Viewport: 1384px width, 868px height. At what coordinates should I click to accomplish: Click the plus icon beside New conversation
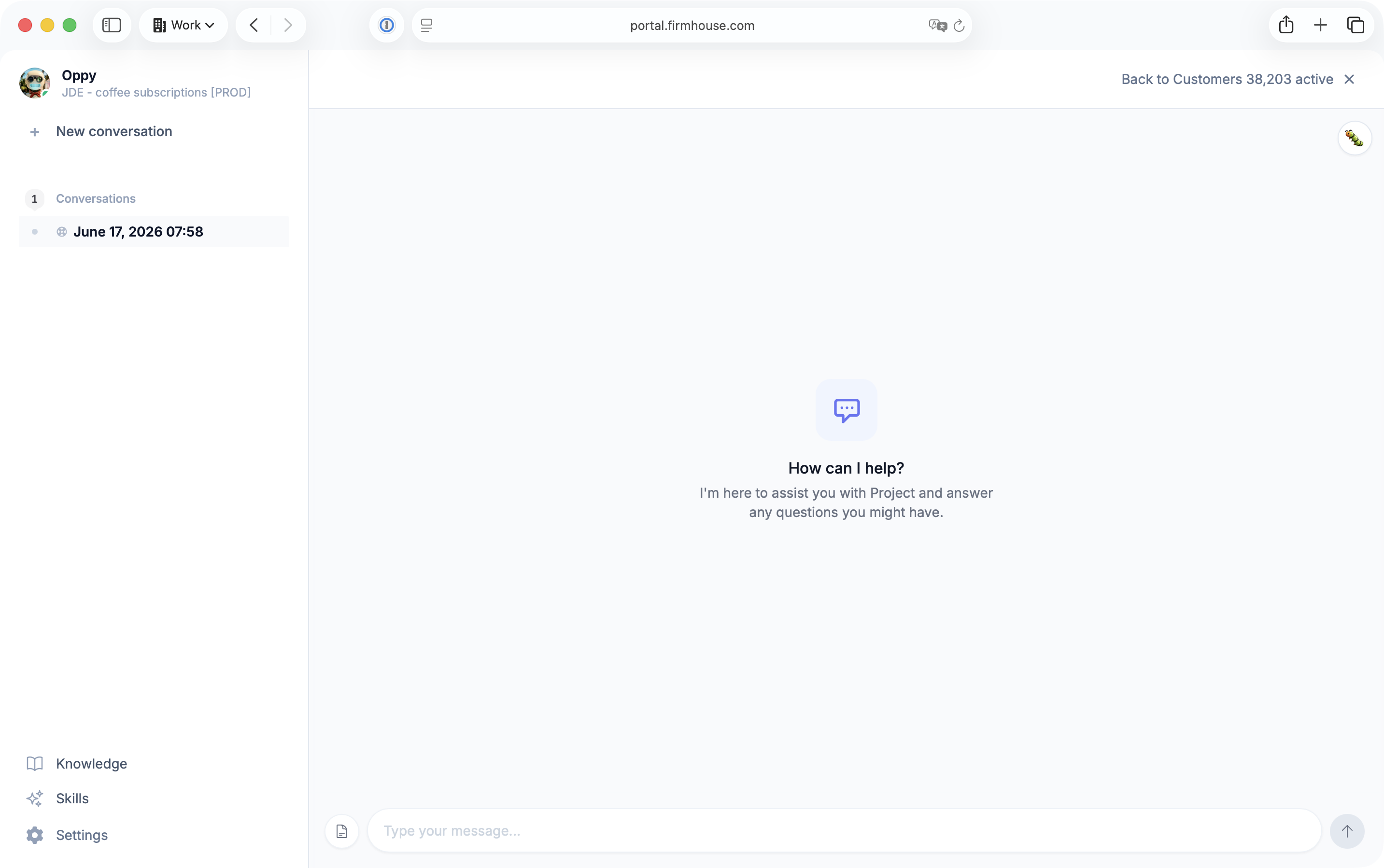(x=34, y=132)
